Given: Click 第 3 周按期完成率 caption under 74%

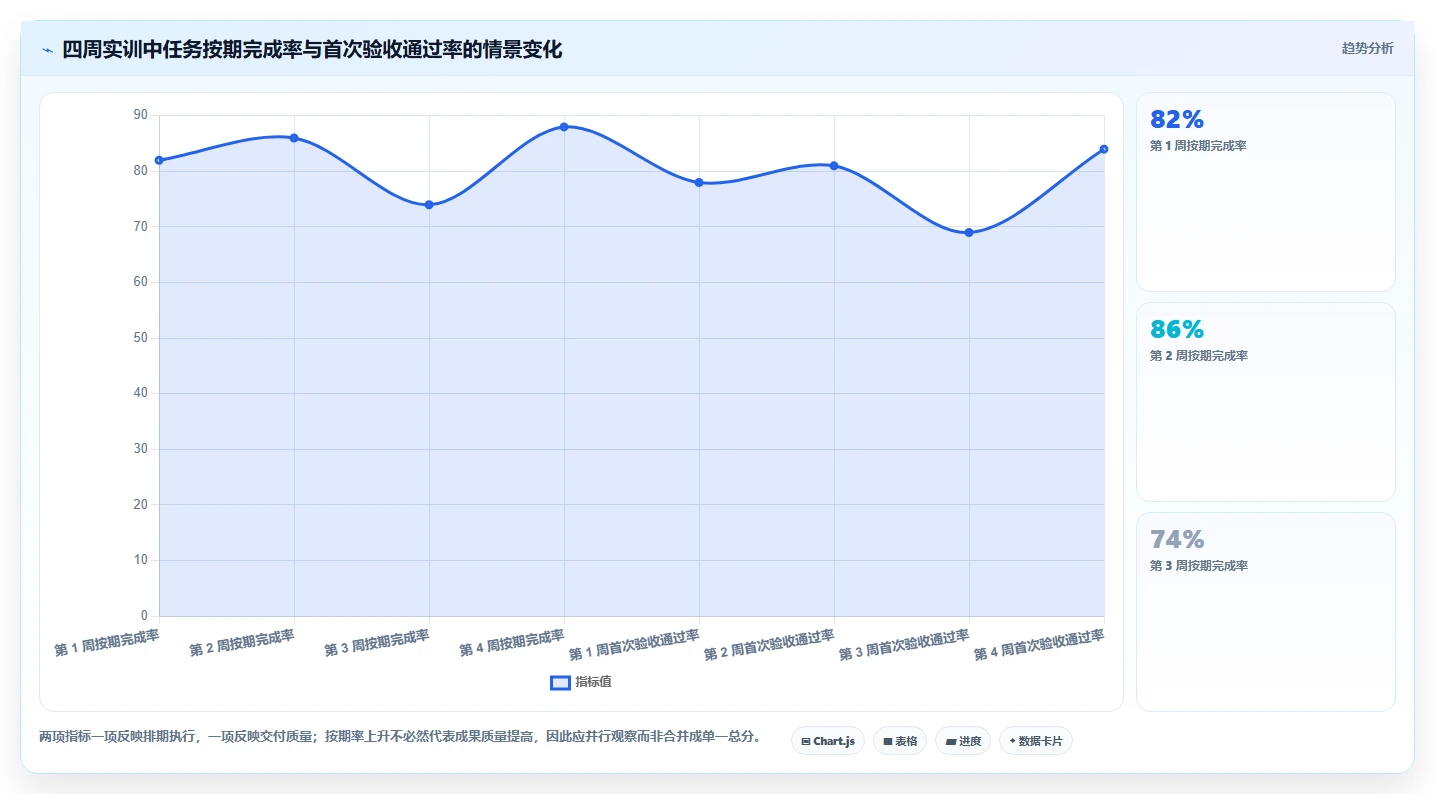Looking at the screenshot, I should [x=1199, y=566].
